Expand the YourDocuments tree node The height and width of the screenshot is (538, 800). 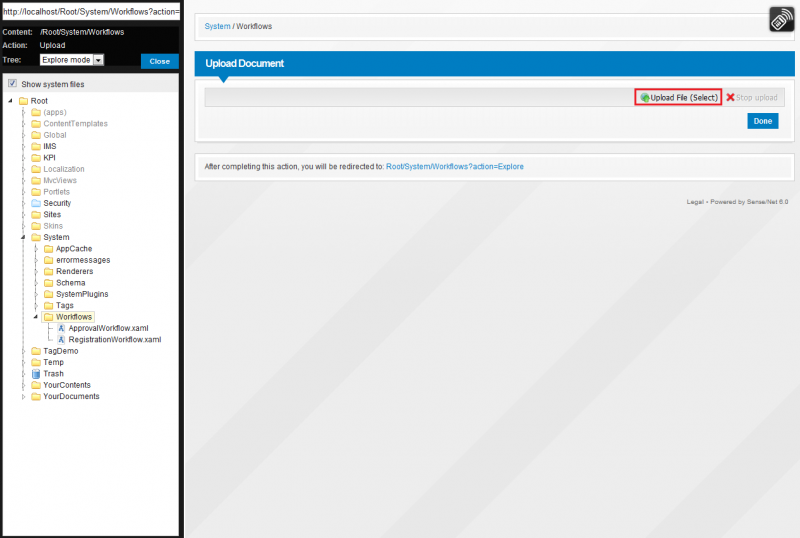click(x=23, y=397)
